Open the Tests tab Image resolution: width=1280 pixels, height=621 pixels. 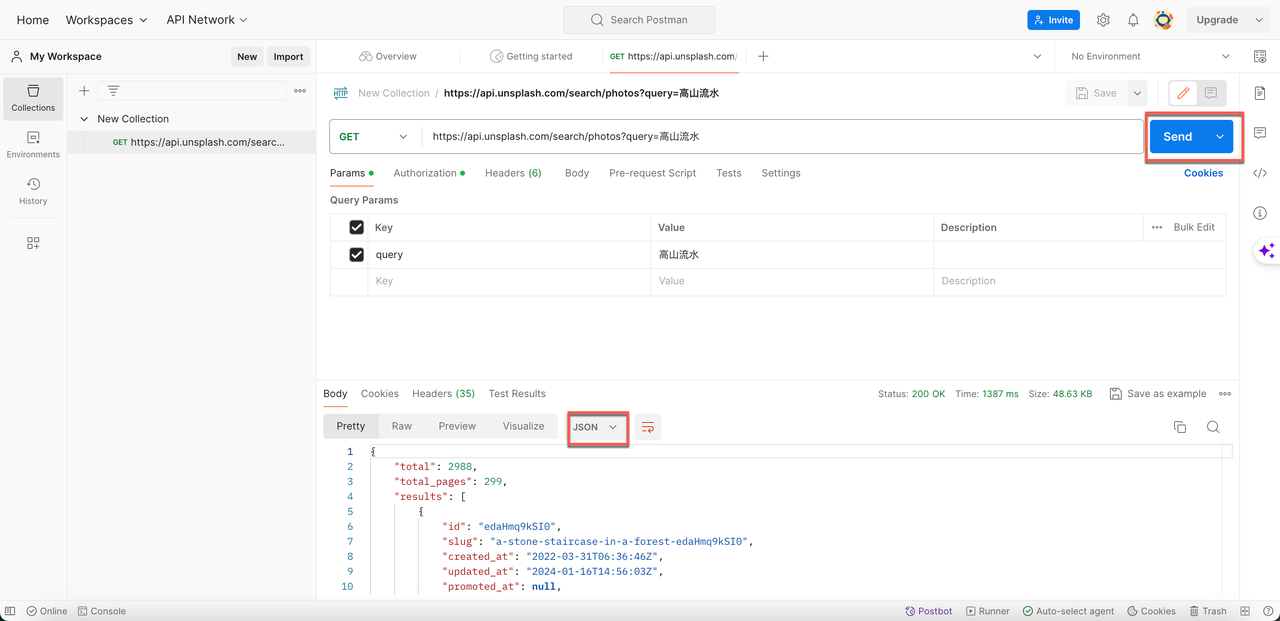(x=729, y=173)
